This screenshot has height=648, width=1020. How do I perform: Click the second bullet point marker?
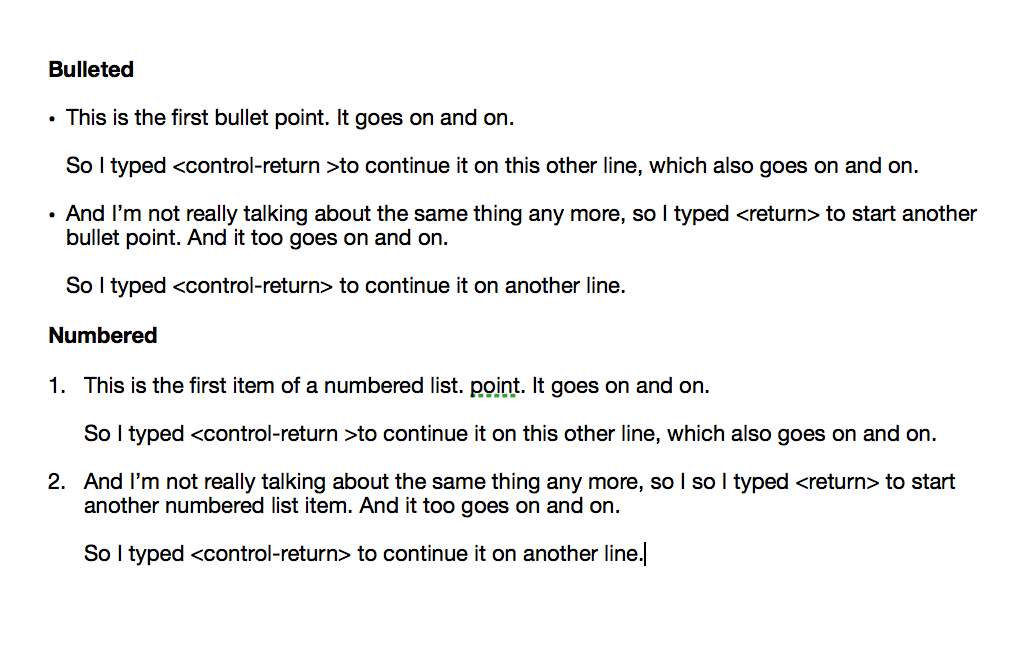[x=52, y=216]
